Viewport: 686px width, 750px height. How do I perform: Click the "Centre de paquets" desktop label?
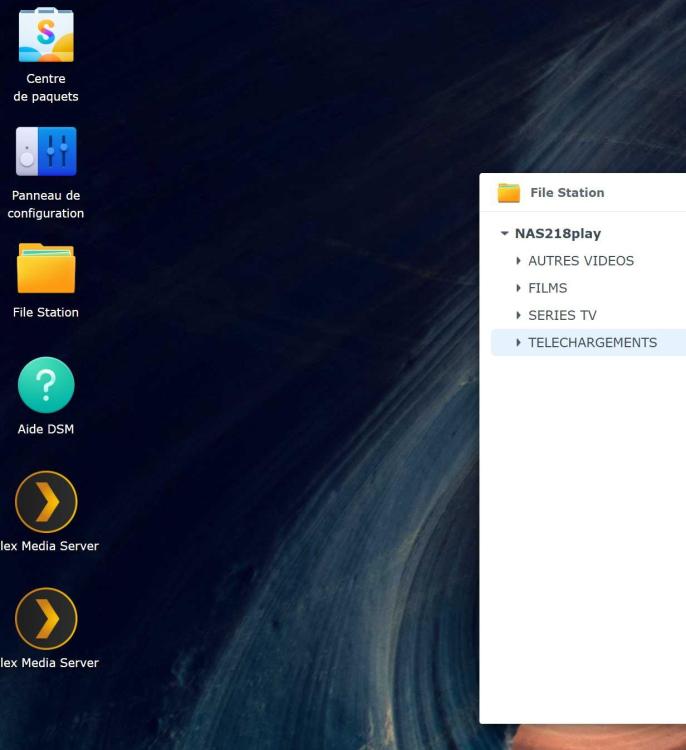[x=46, y=88]
